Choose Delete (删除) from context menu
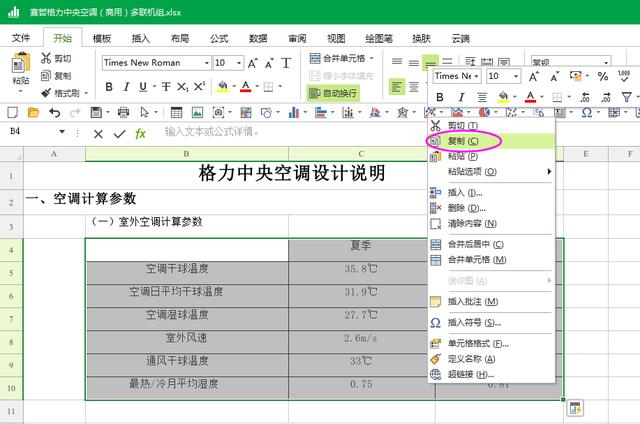640x424 pixels. point(491,208)
